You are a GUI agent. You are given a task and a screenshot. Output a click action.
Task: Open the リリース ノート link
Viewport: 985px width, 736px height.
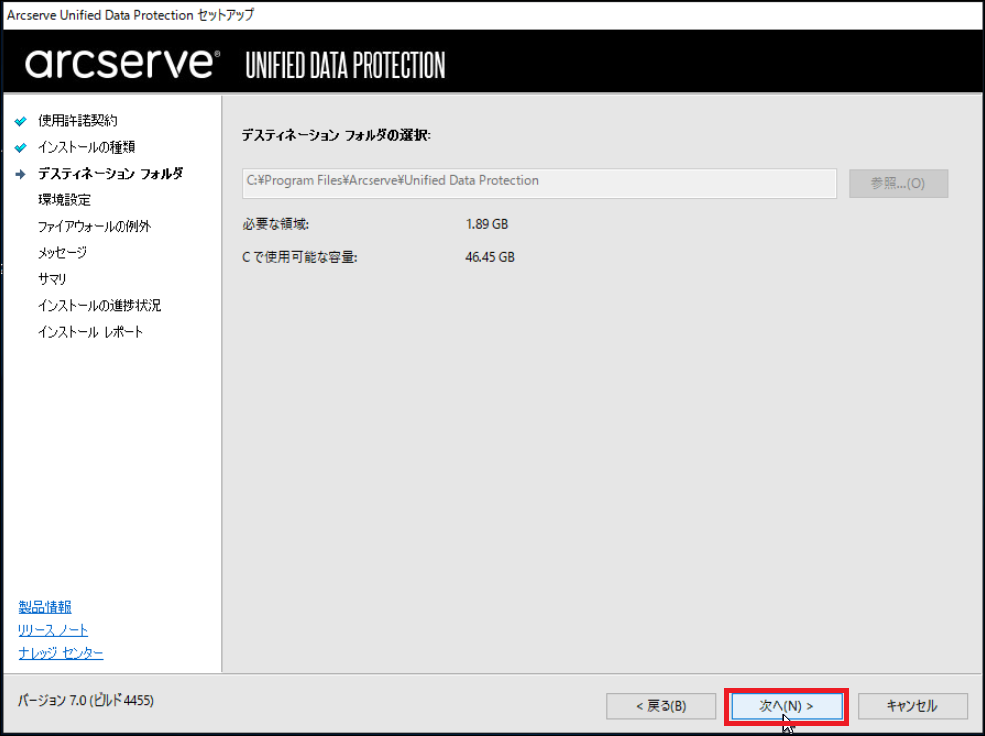coord(53,630)
